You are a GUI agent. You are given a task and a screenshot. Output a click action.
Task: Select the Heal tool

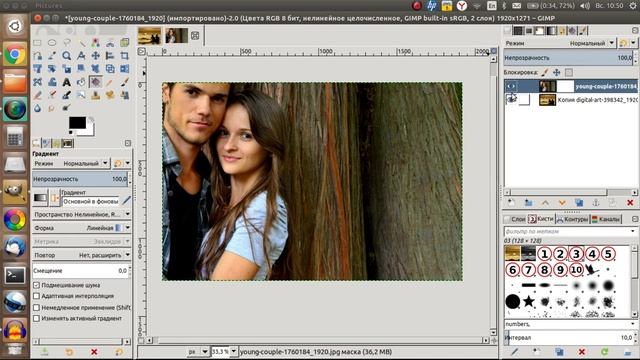coord(110,95)
